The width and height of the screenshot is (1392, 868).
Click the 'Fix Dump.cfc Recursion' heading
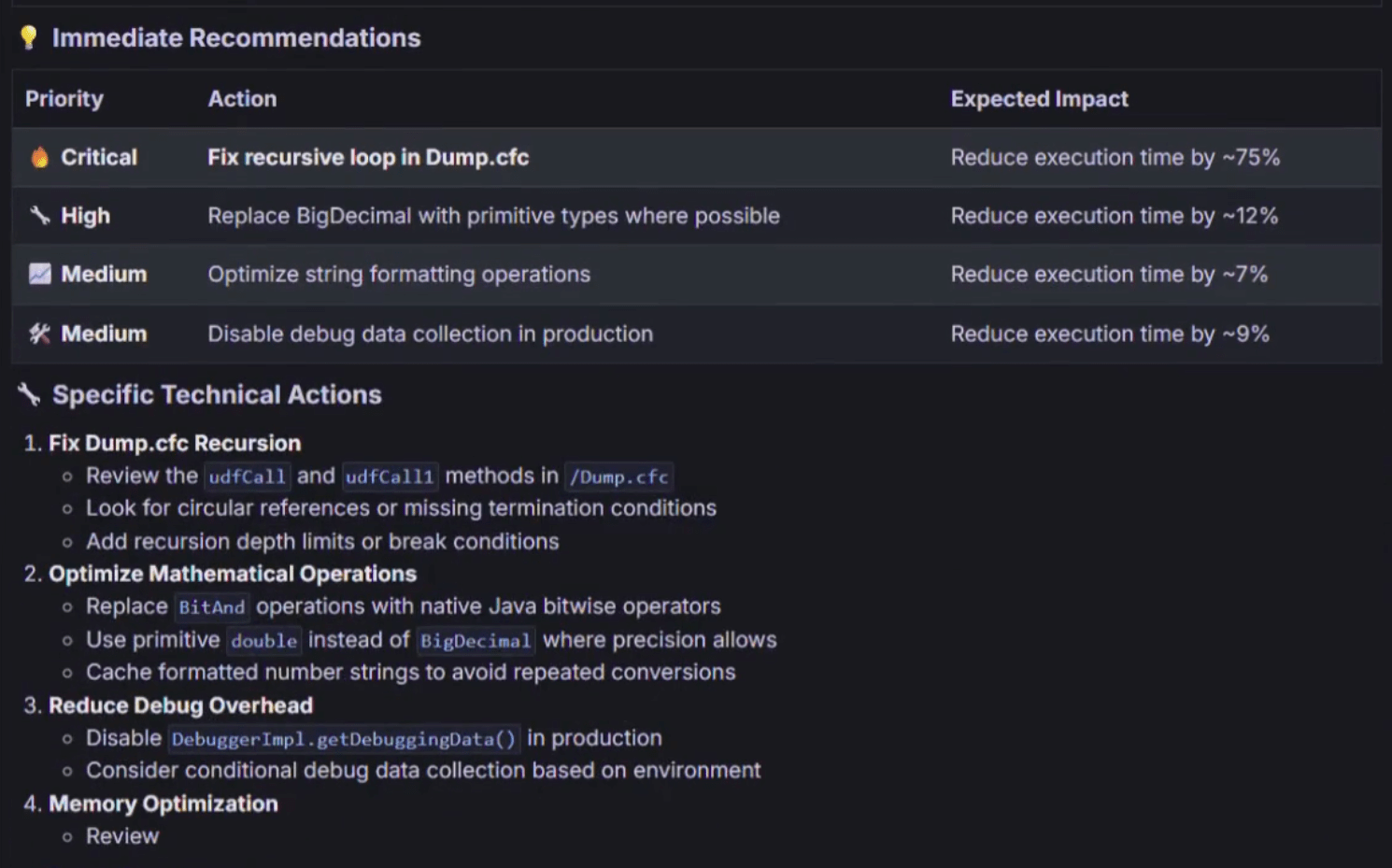[x=175, y=443]
